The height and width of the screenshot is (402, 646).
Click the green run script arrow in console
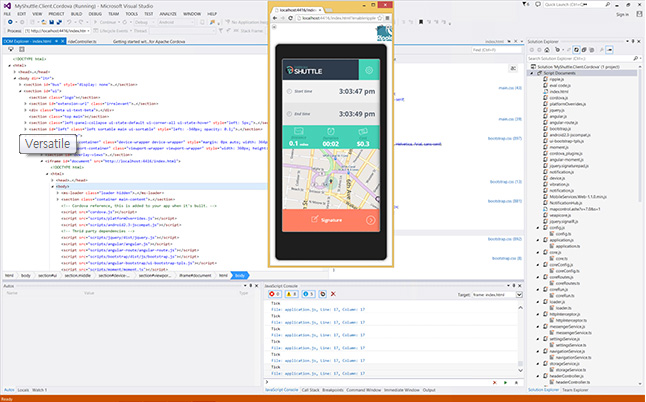coord(506,383)
